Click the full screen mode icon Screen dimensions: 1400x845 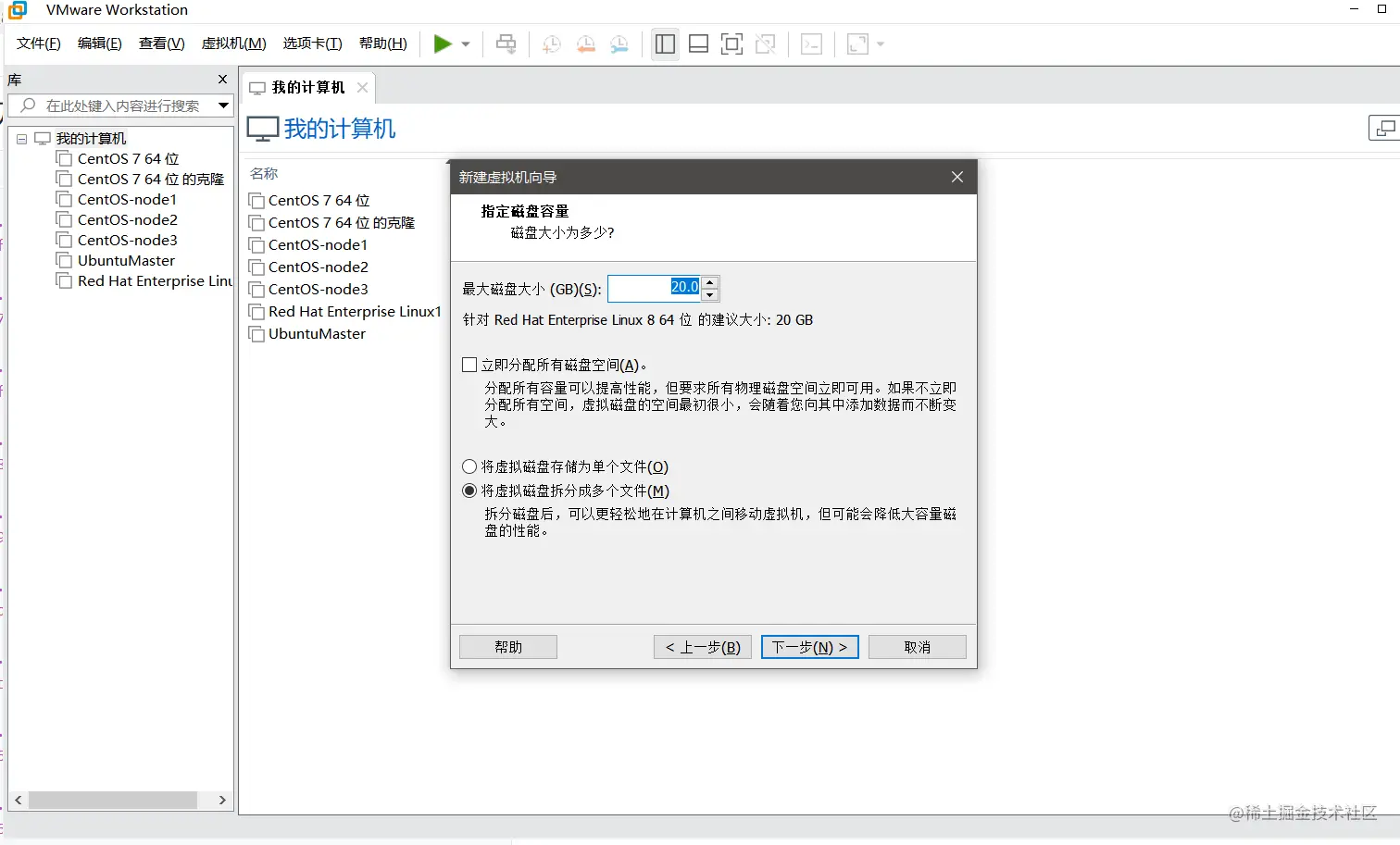731,43
